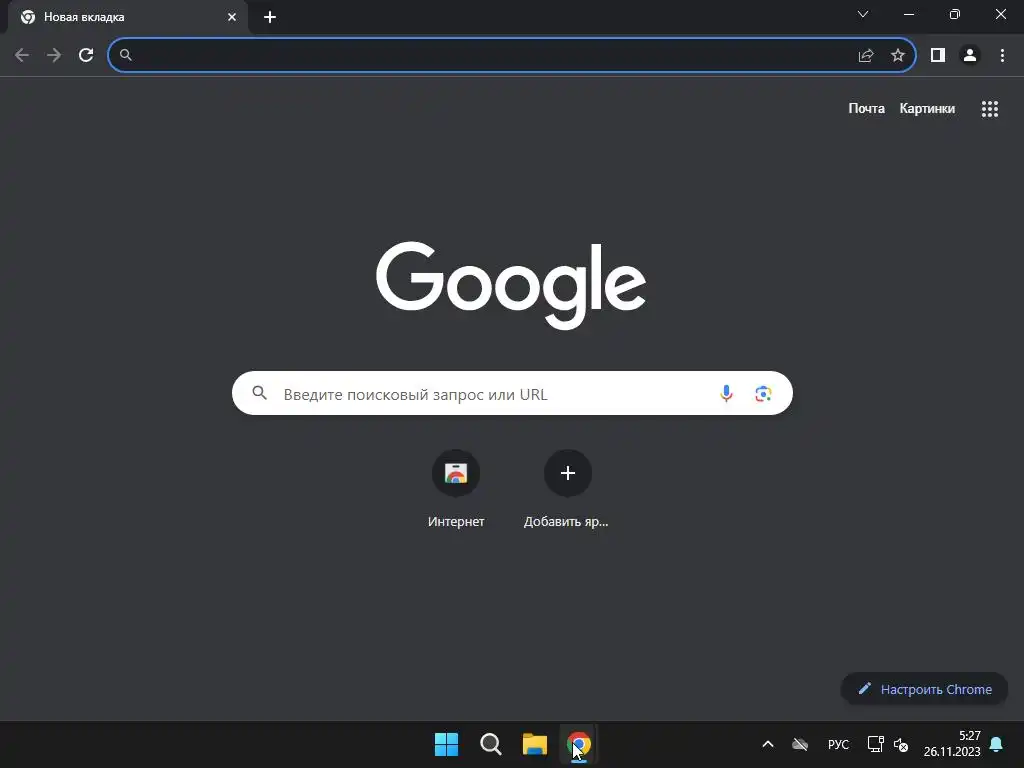Focus the Google search box
The height and width of the screenshot is (768, 1024).
(x=512, y=393)
